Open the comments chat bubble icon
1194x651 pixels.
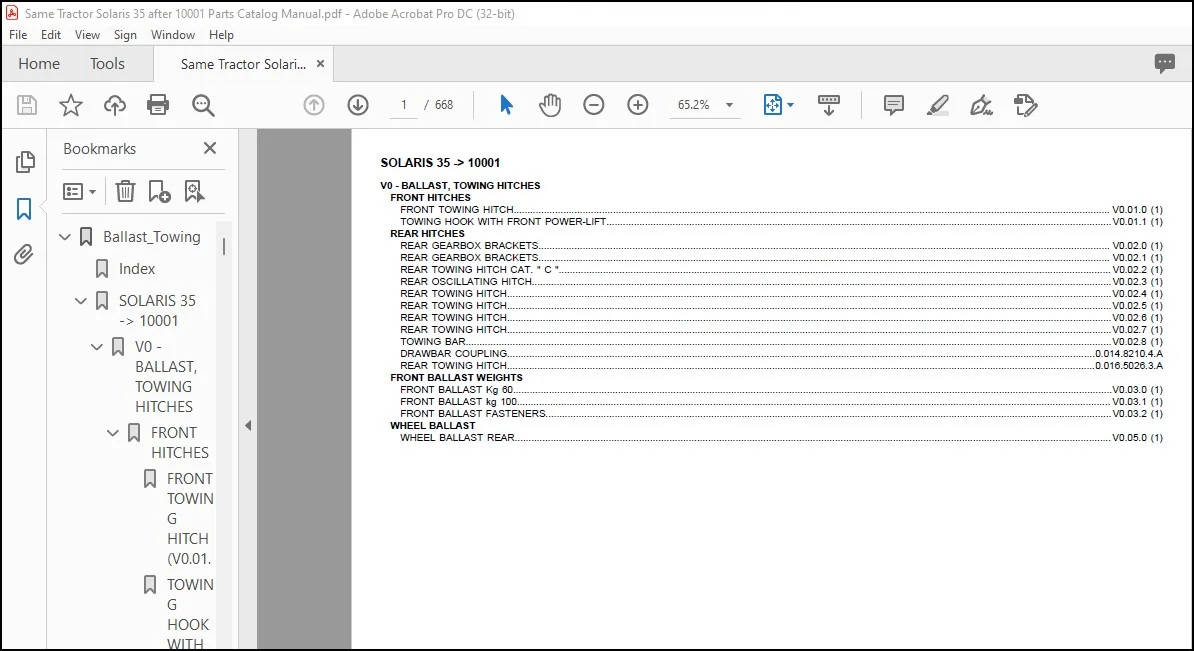pos(1164,63)
